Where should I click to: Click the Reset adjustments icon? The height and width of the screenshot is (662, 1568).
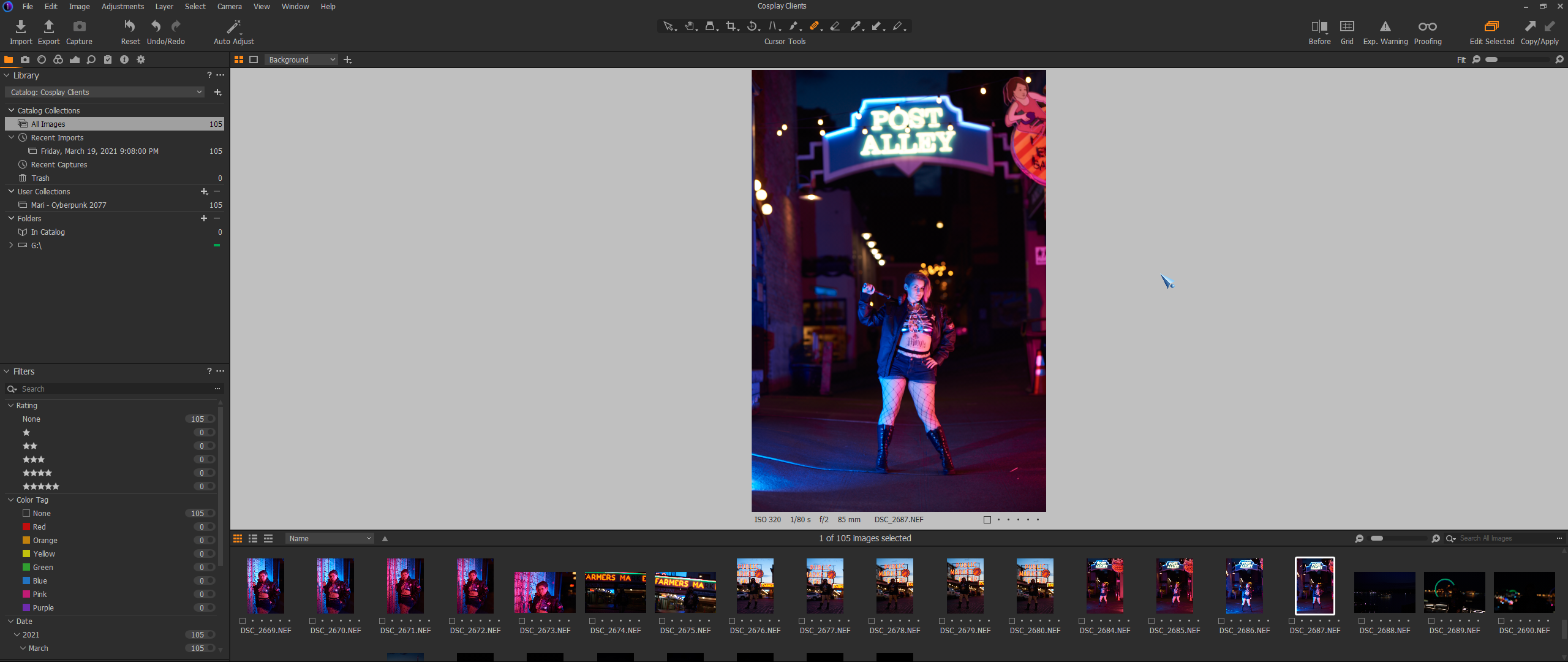click(130, 26)
